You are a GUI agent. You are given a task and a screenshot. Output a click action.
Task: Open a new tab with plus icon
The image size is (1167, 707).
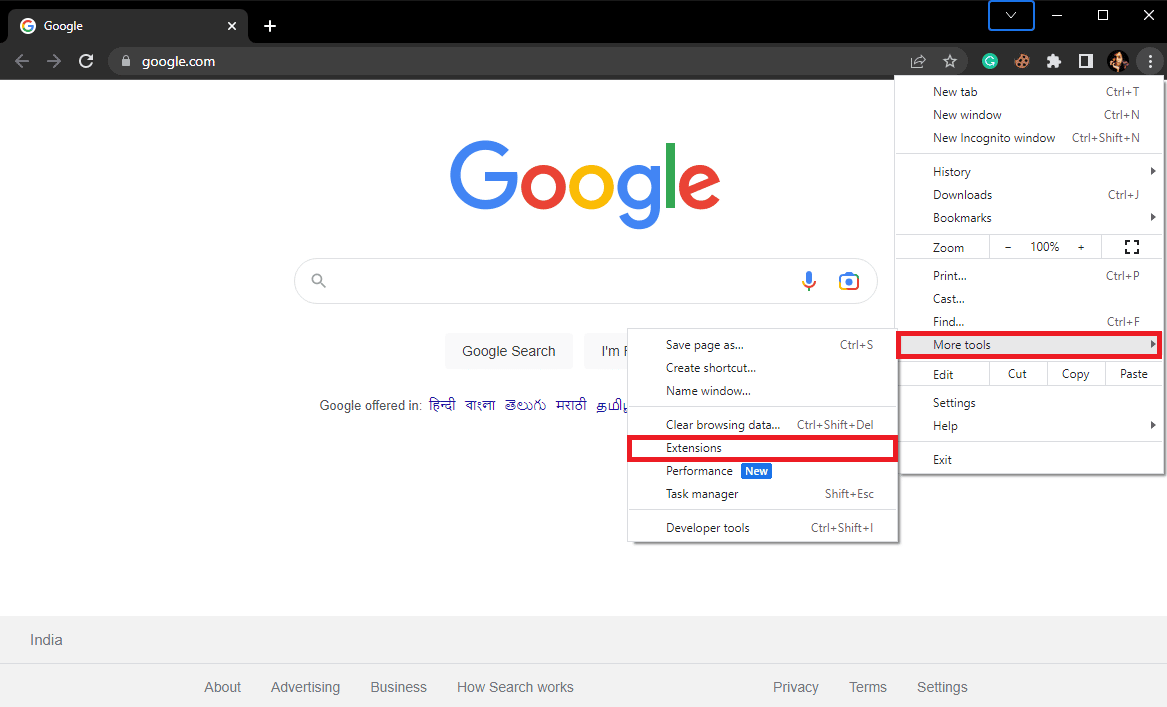pyautogui.click(x=269, y=26)
